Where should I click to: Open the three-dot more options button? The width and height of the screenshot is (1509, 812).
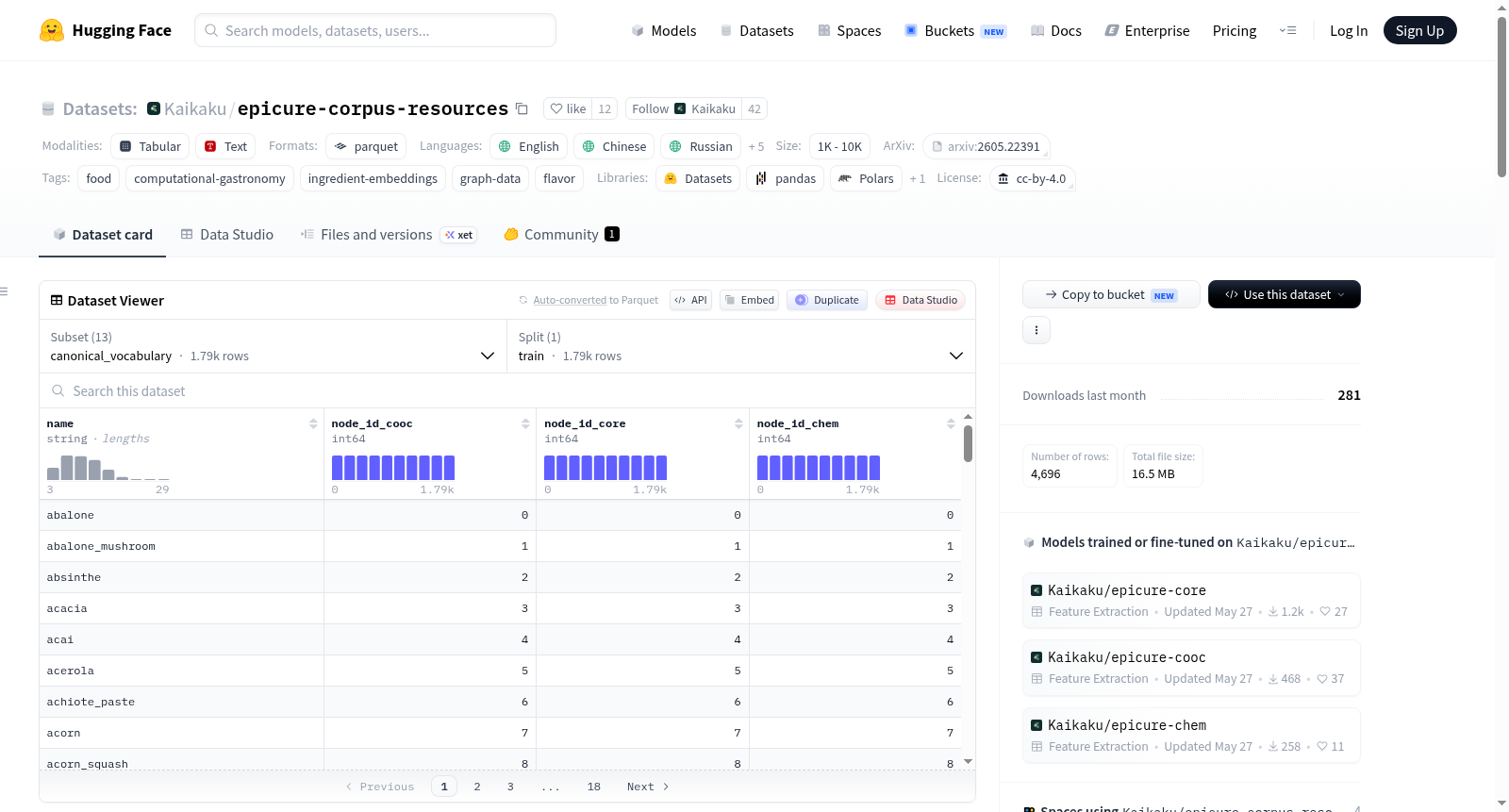point(1036,330)
